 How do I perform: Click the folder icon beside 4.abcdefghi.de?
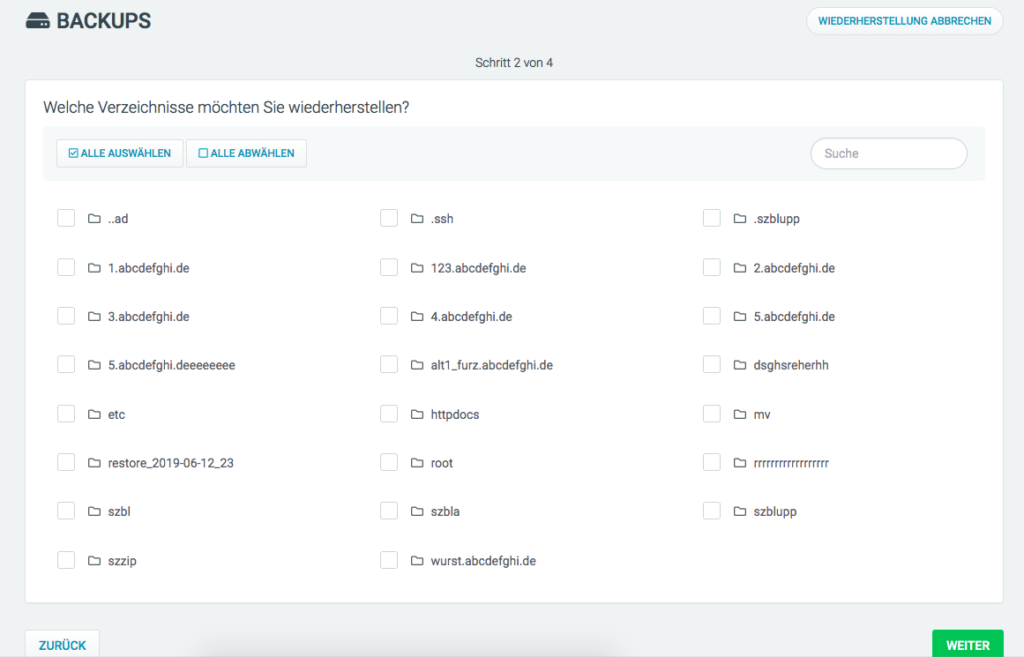[x=417, y=316]
